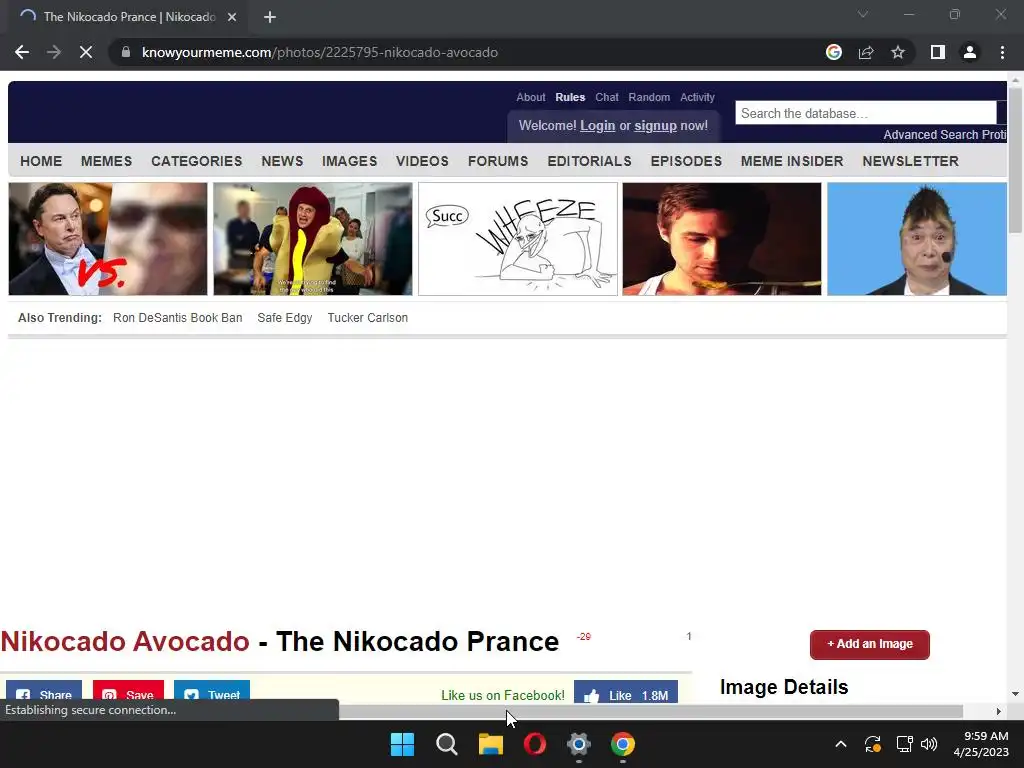The image size is (1024, 768).
Task: Click the browser forward arrow
Action: [x=54, y=52]
